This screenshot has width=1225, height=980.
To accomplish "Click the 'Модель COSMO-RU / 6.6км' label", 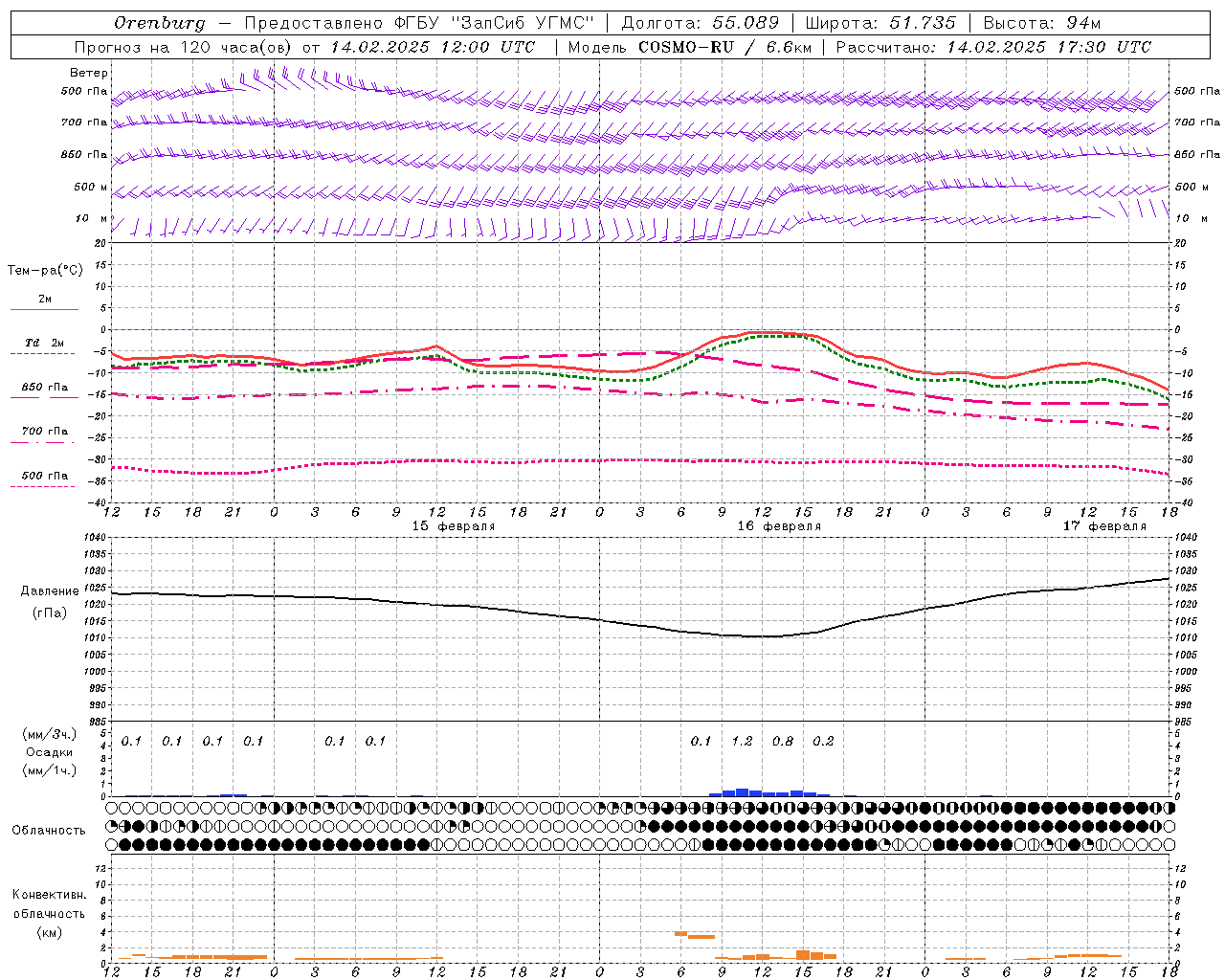I will click(688, 47).
